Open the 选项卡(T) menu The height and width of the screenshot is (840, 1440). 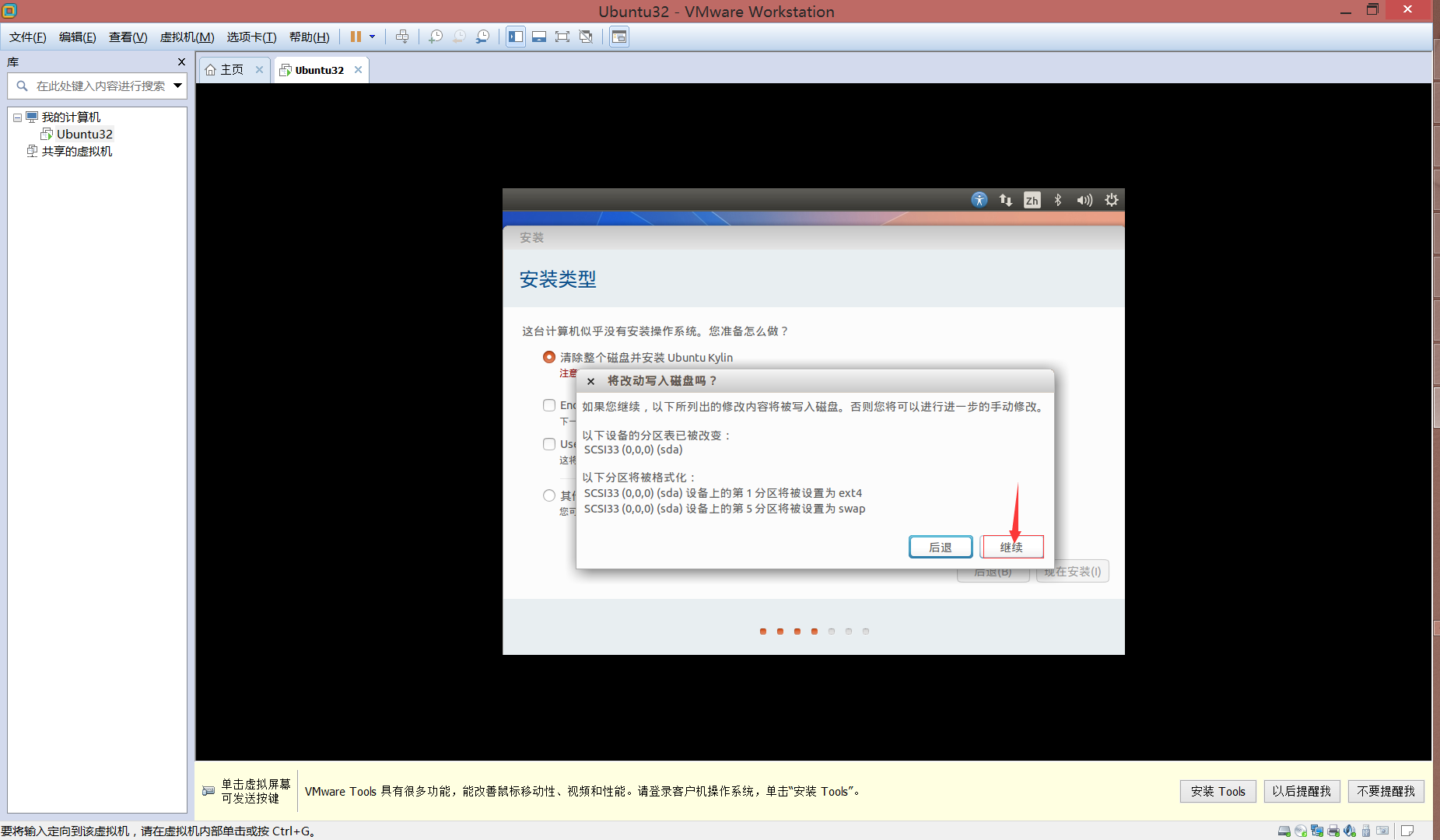point(251,37)
